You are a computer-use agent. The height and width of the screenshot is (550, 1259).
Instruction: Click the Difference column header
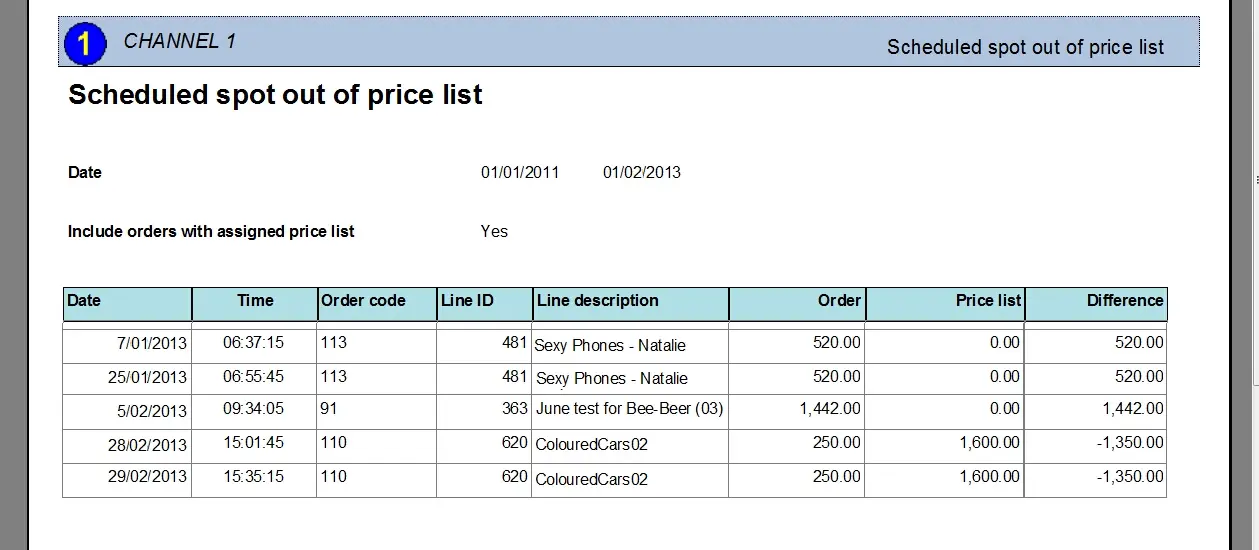pyautogui.click(x=1125, y=301)
